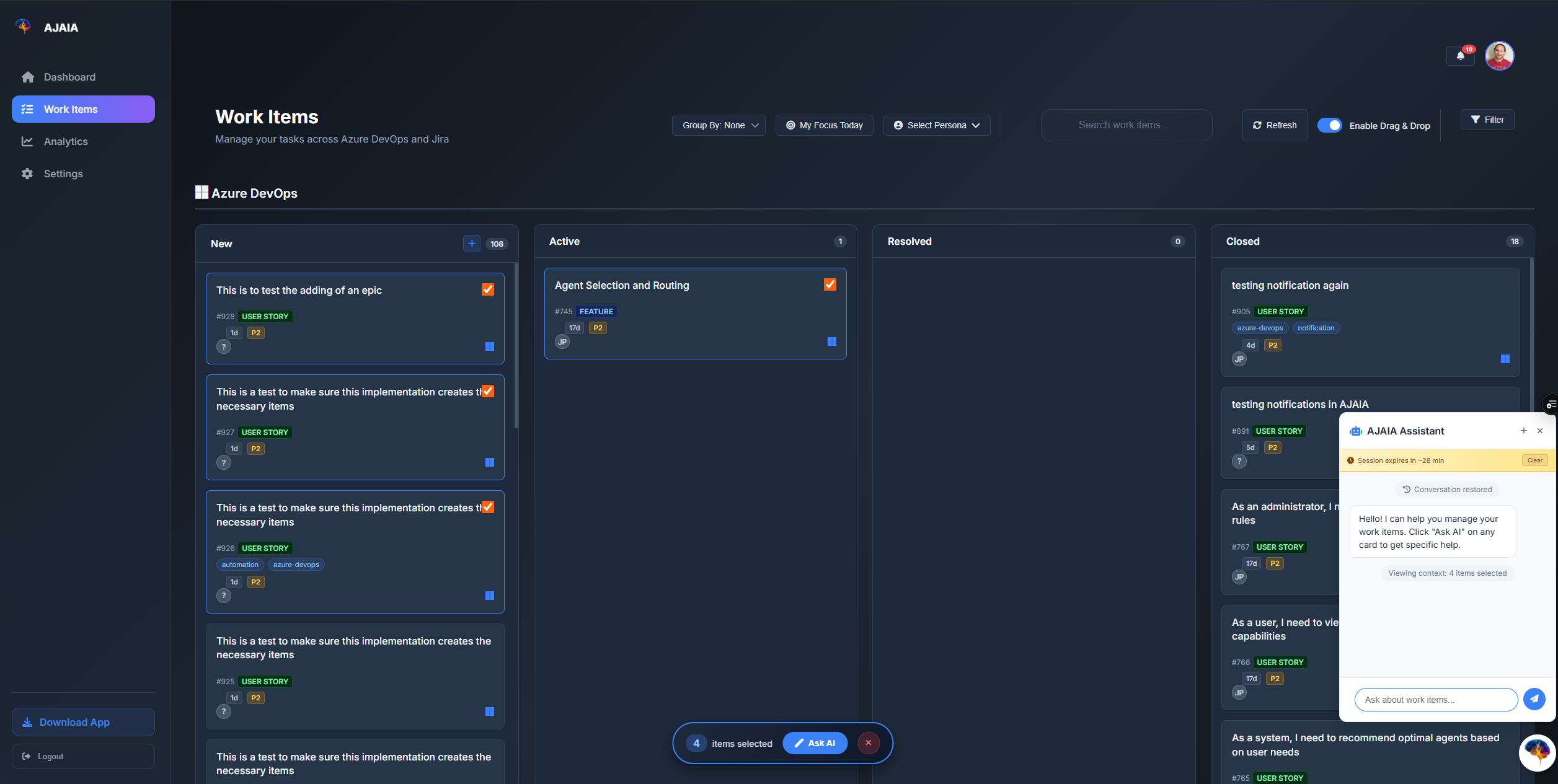
Task: Open the Select Persona dropdown
Action: coord(936,125)
